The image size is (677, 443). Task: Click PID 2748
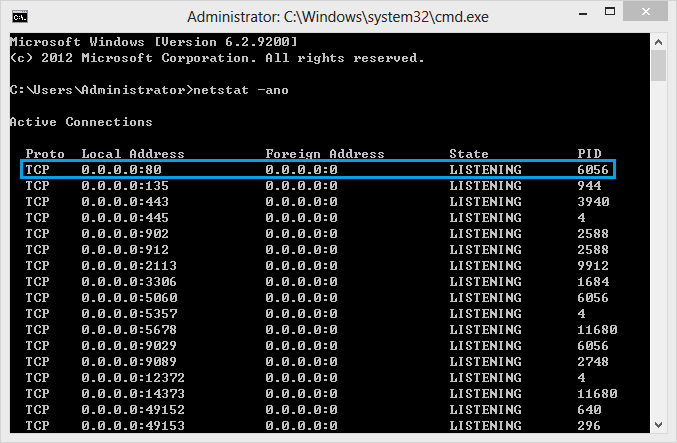[593, 361]
